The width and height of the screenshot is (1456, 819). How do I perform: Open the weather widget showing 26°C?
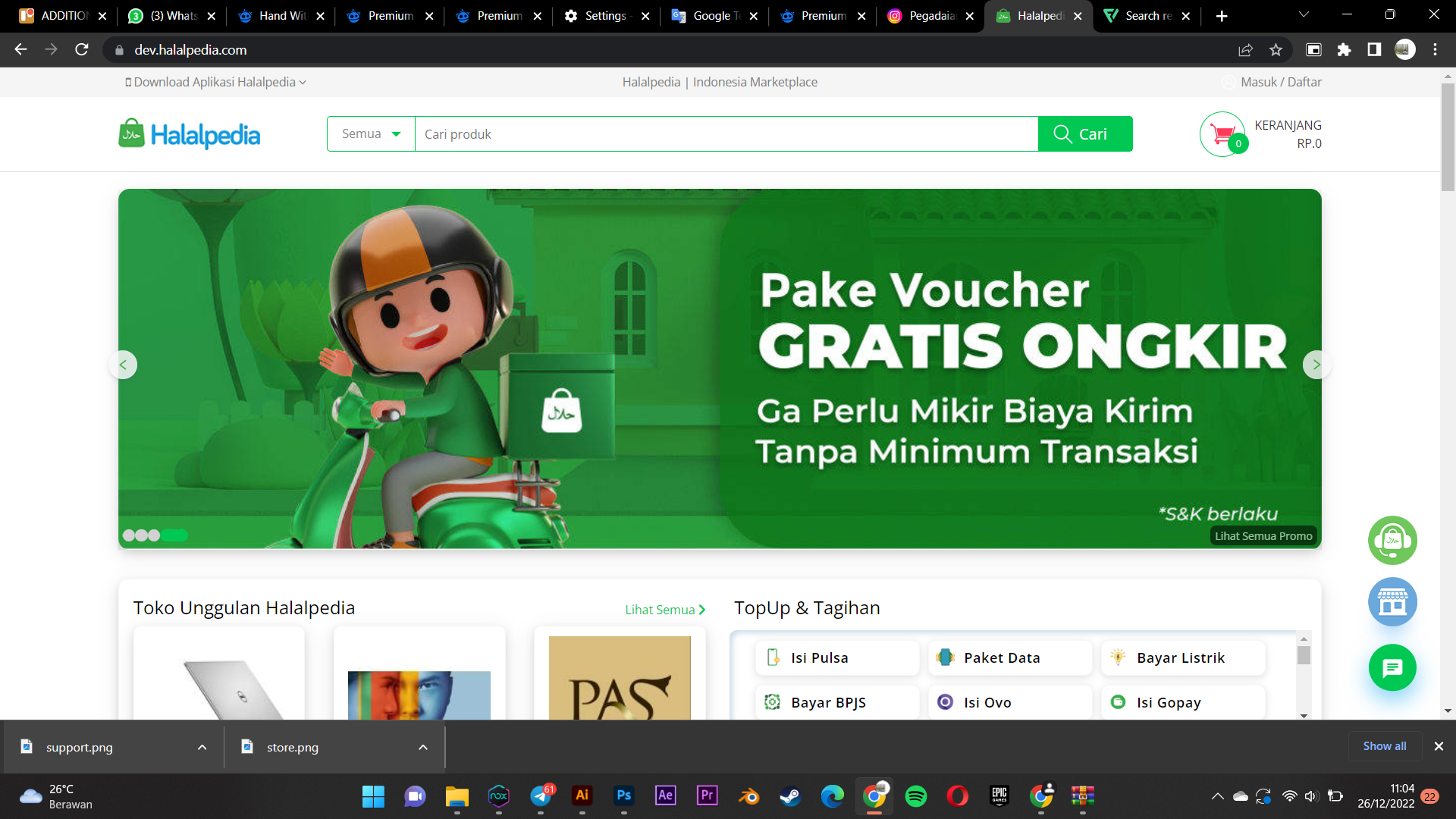(x=56, y=796)
